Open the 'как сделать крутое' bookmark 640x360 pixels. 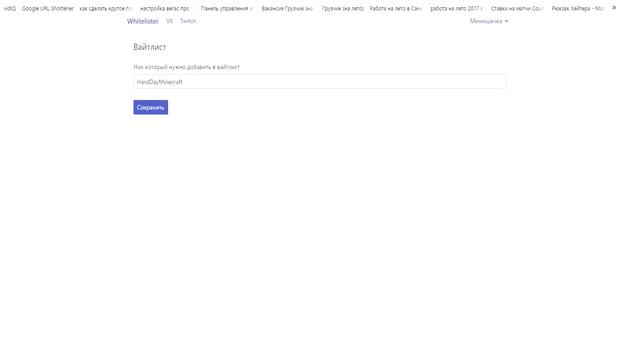[105, 8]
